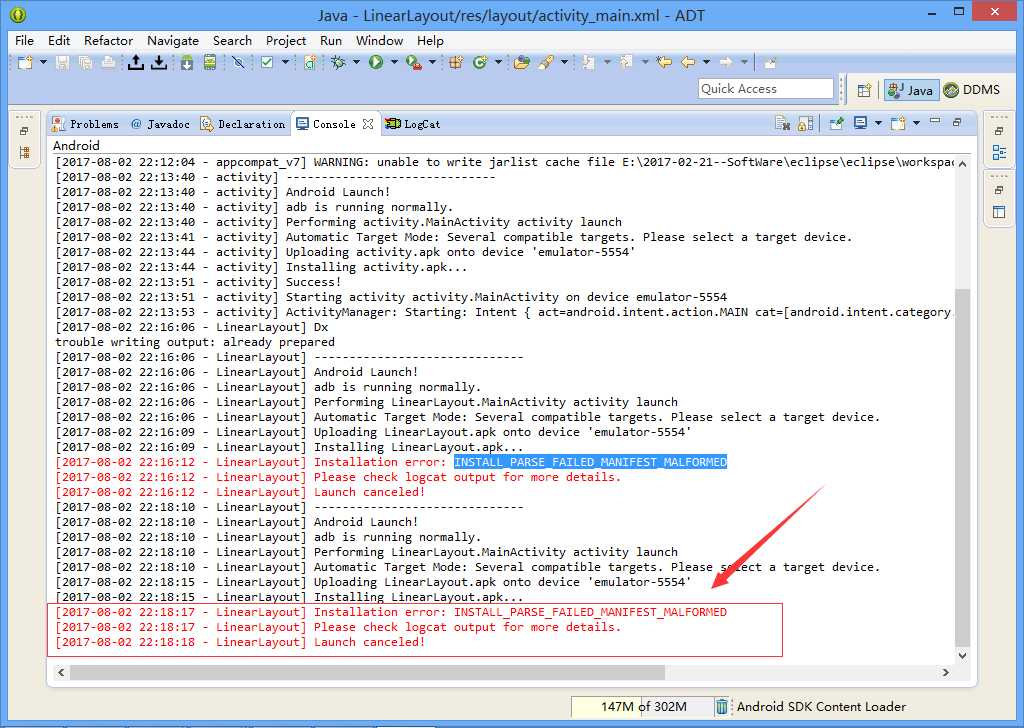Click the Back navigation yellow arrow
1024x728 pixels.
(688, 63)
